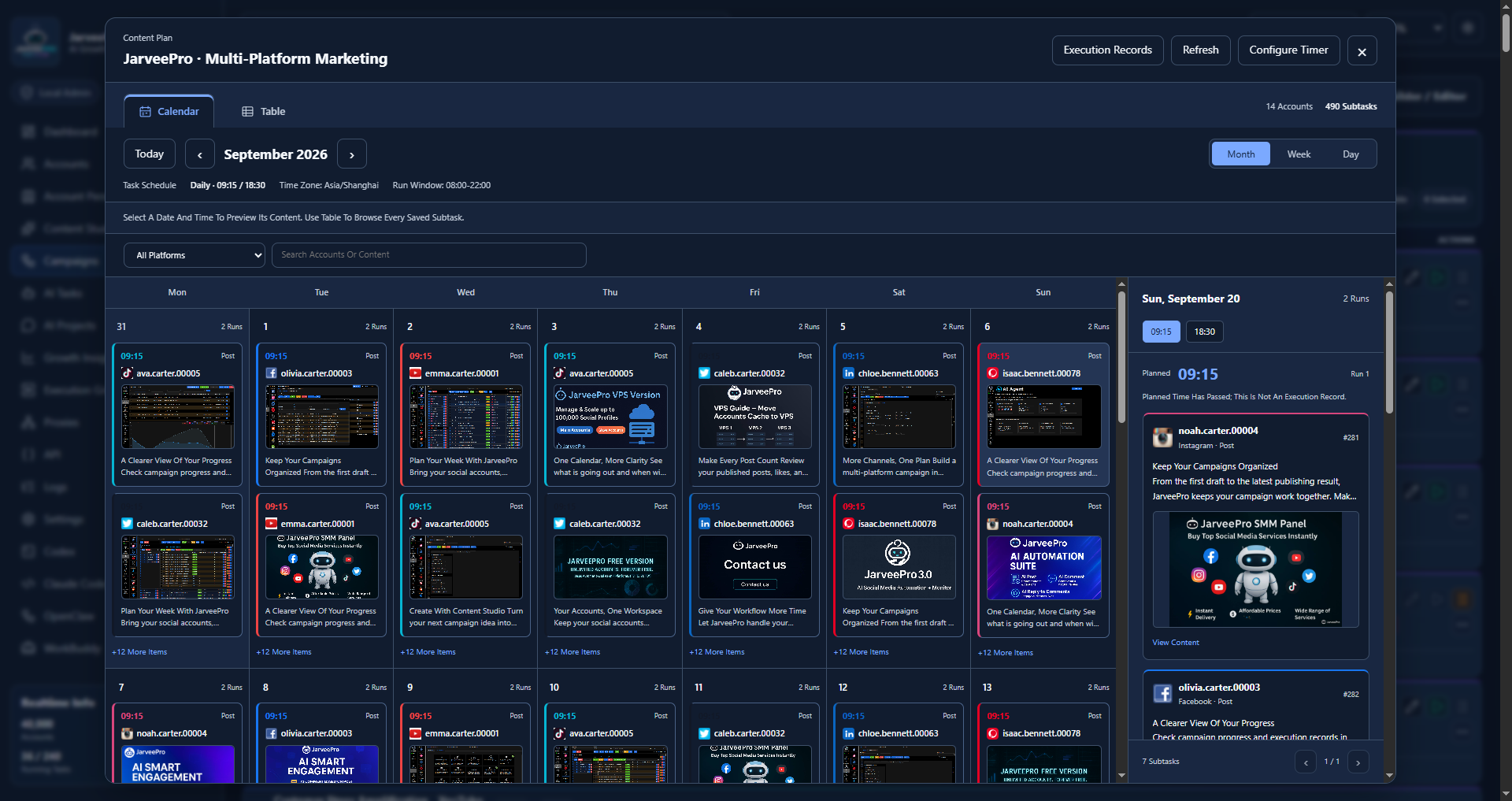Switch to Week view
This screenshot has height=801, width=1512.
pyautogui.click(x=1299, y=154)
